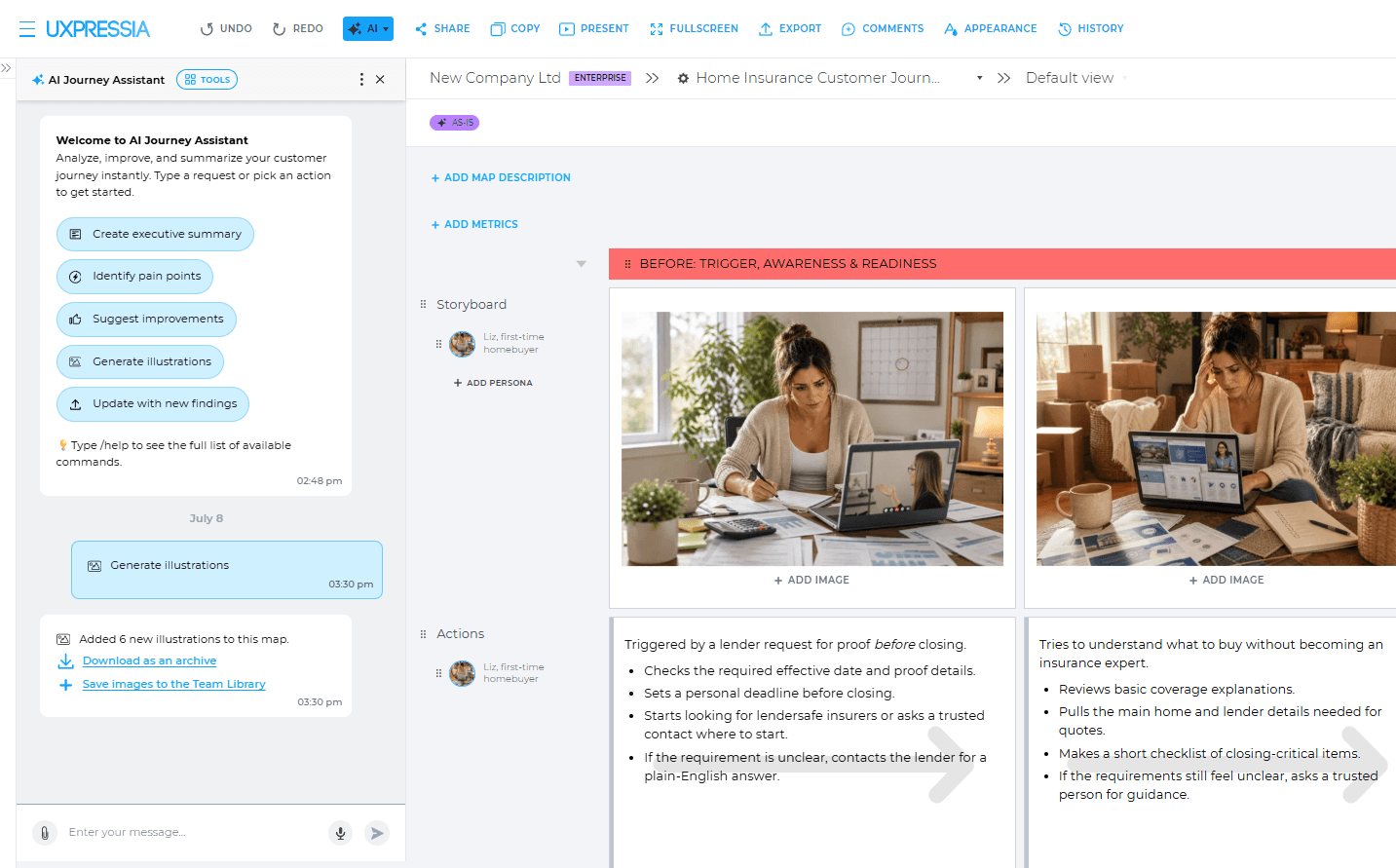
Task: Open New Company Ltd workspace breadcrumb
Action: pyautogui.click(x=495, y=78)
